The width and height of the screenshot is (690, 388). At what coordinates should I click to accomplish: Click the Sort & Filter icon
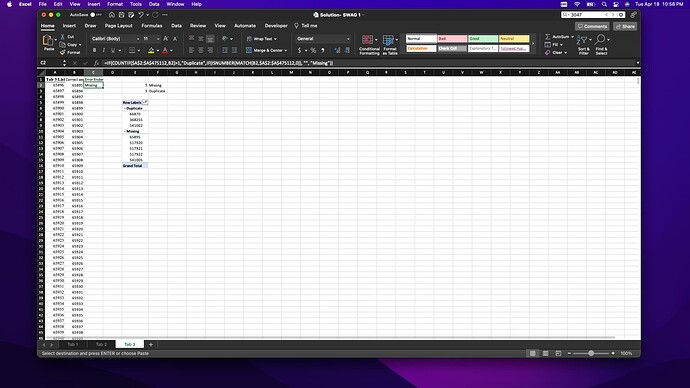582,40
